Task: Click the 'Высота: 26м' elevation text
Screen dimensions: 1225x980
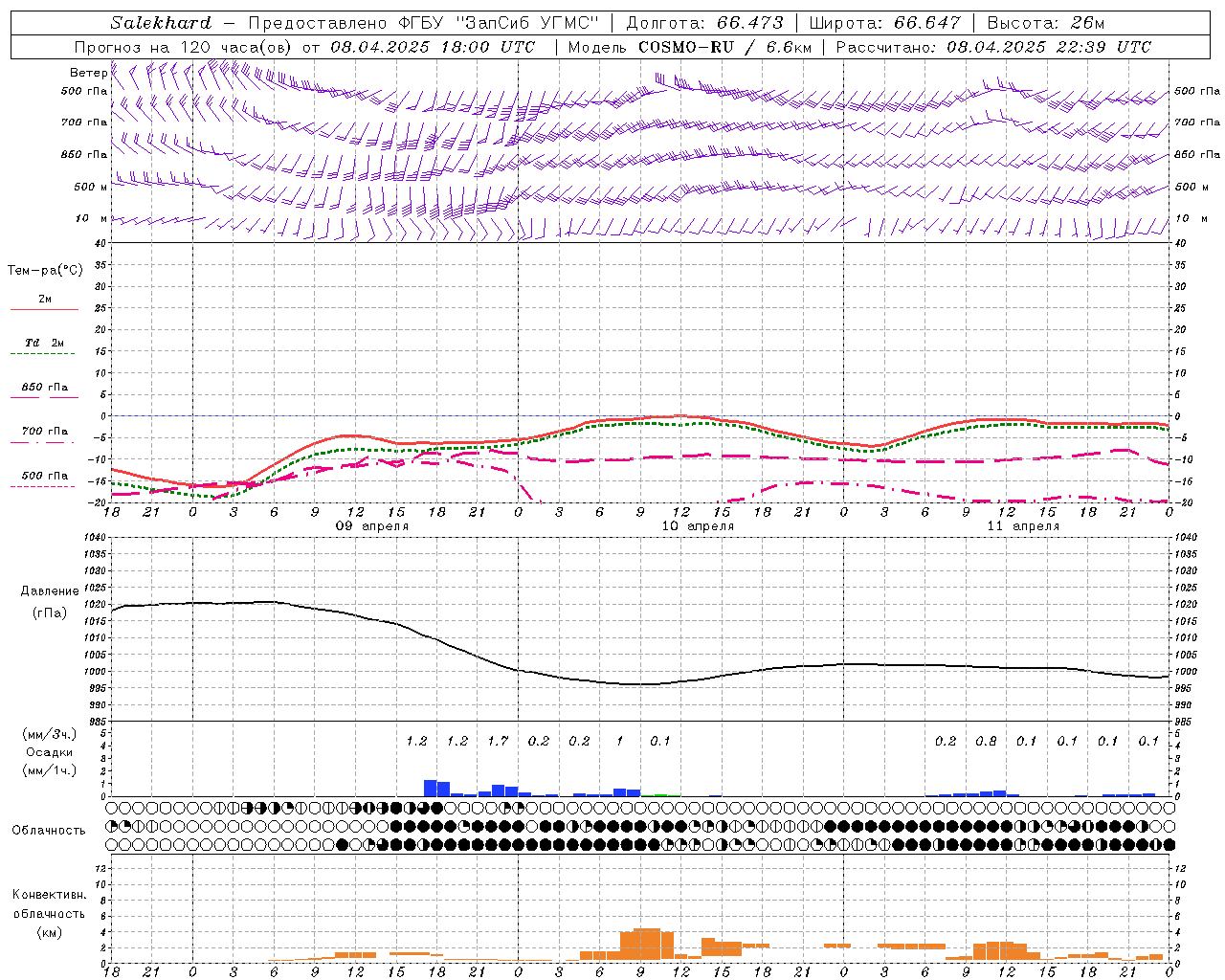Action: point(1045,23)
